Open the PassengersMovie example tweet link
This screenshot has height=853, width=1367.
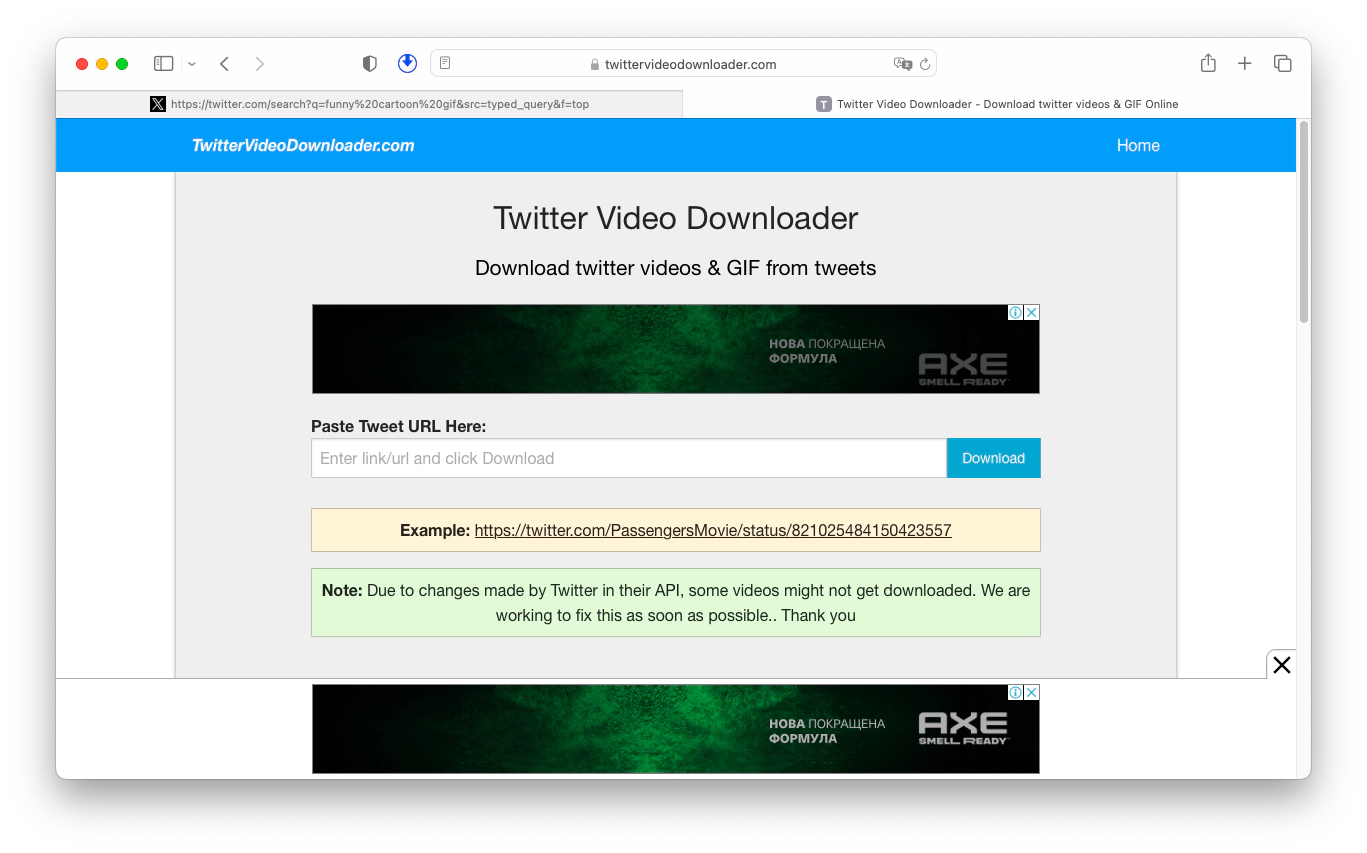[x=713, y=530]
